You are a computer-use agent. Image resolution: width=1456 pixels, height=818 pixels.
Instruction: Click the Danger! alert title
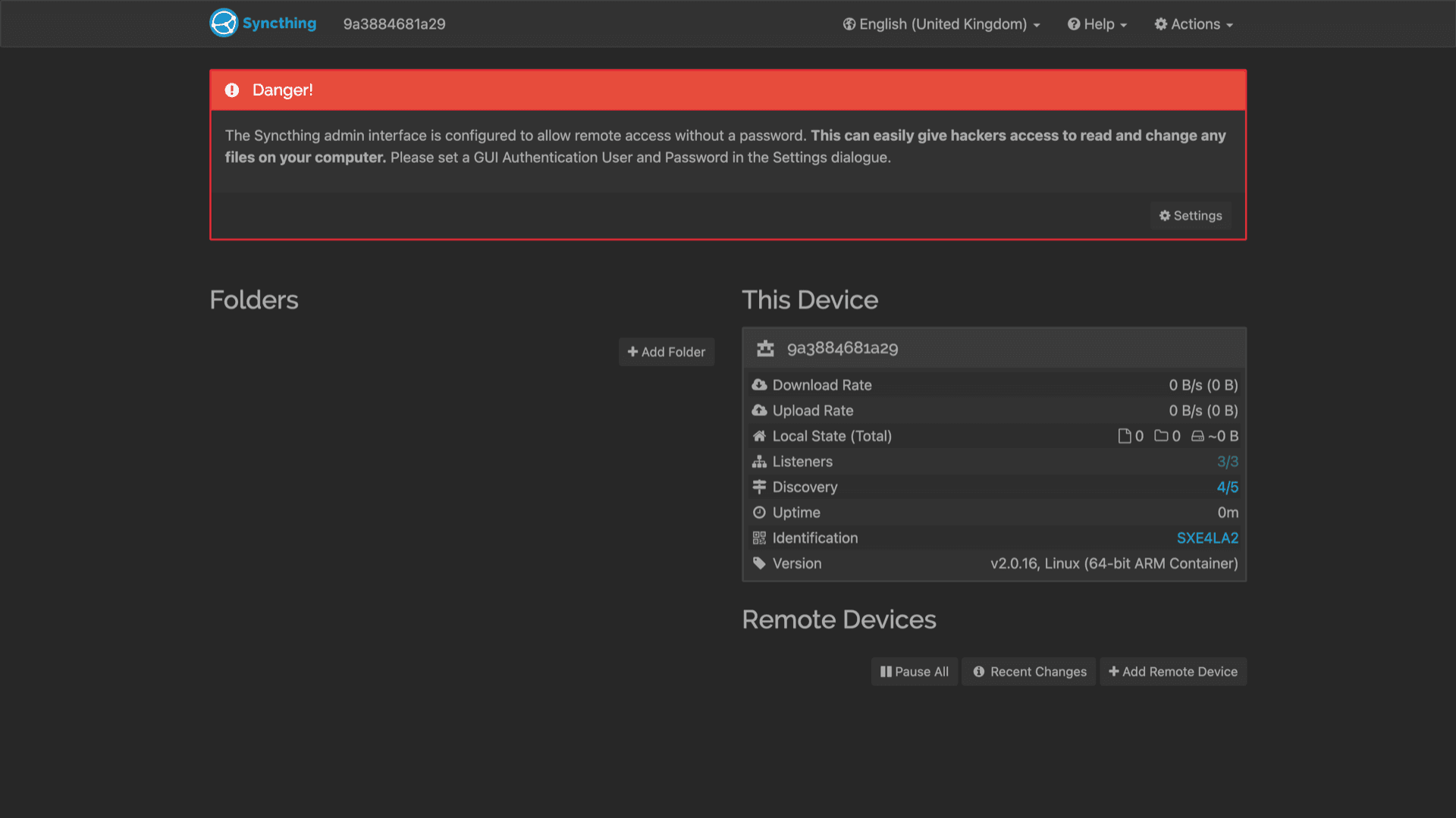(282, 90)
